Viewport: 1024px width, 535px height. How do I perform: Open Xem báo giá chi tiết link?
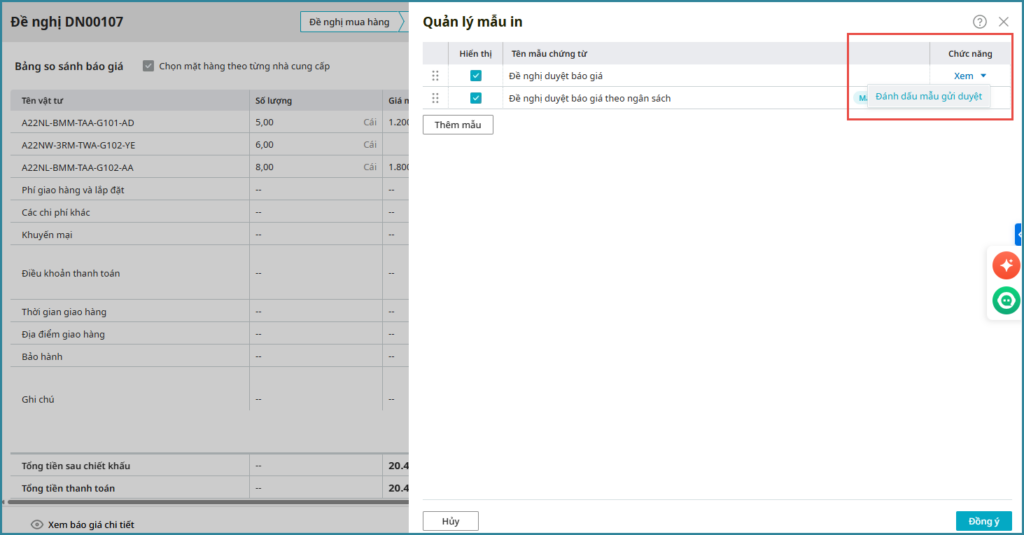coord(91,525)
